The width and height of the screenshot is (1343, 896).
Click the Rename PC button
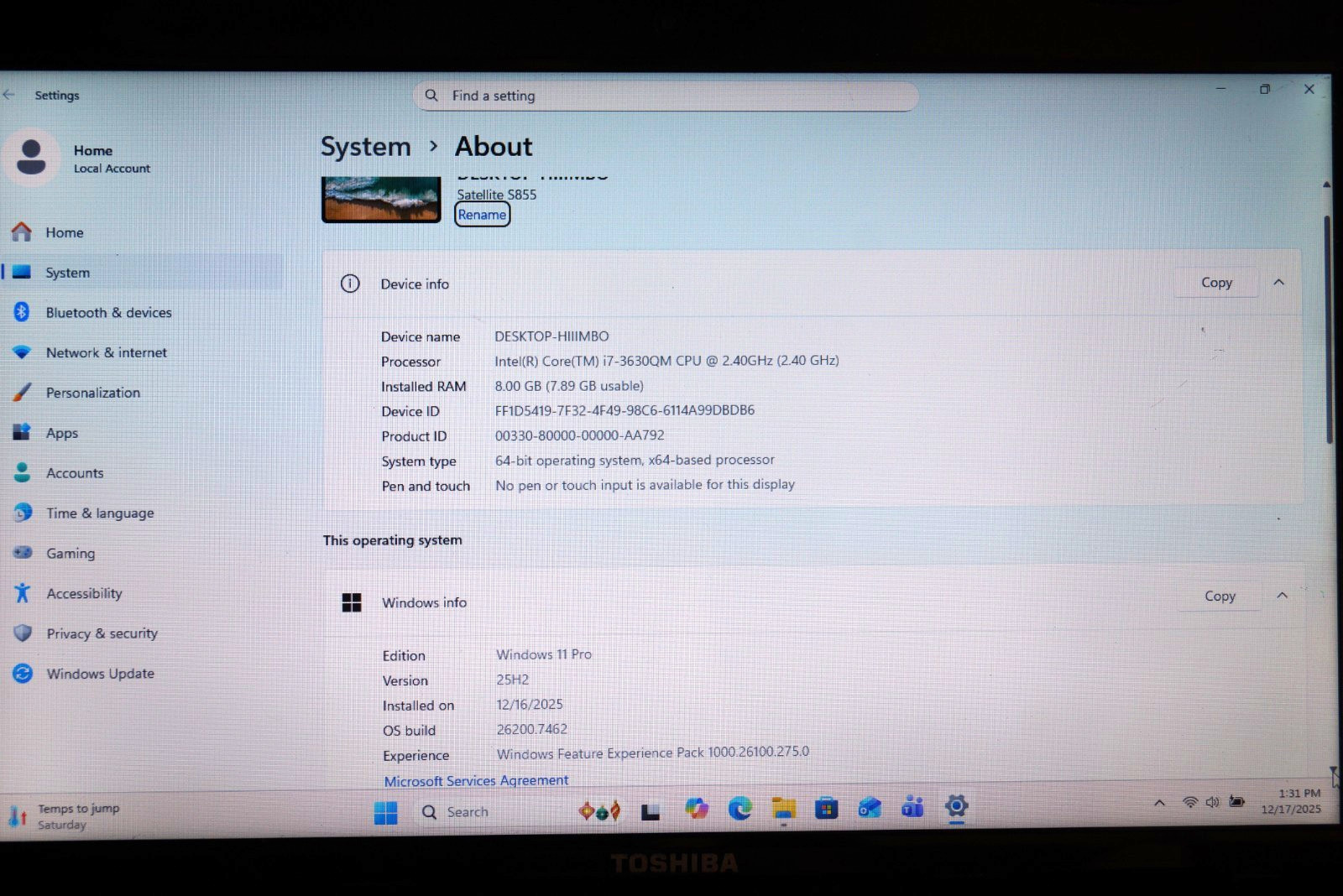[482, 215]
